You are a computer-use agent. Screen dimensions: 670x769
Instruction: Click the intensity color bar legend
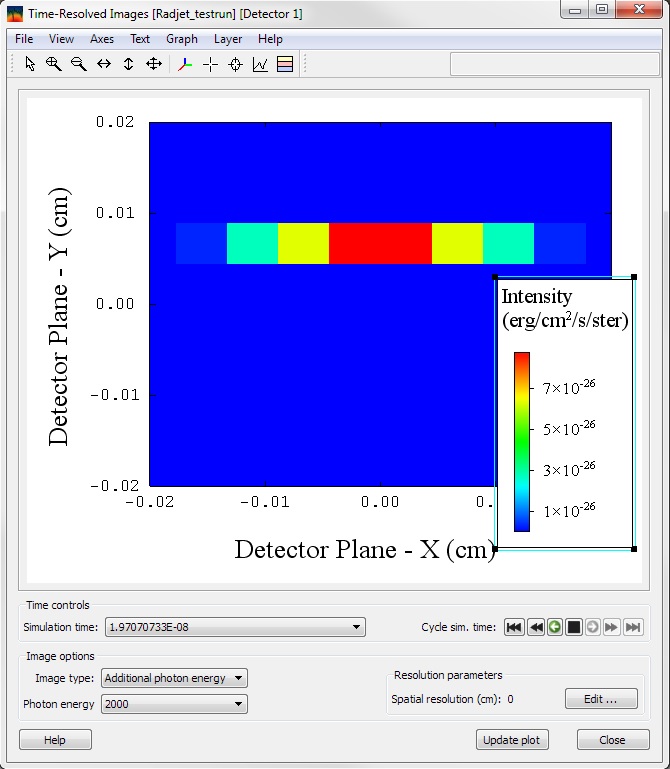click(522, 441)
